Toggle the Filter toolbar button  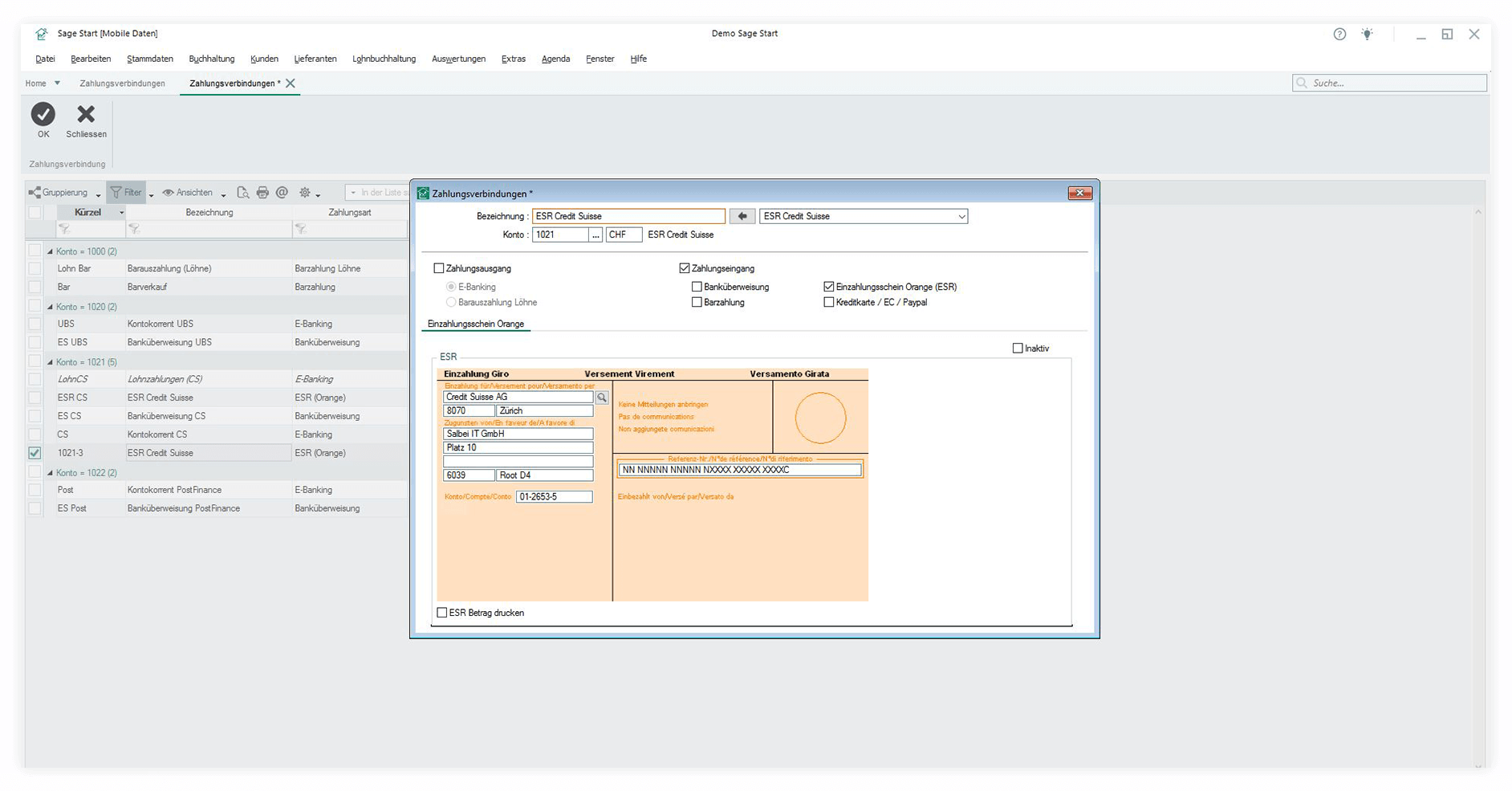[x=126, y=193]
